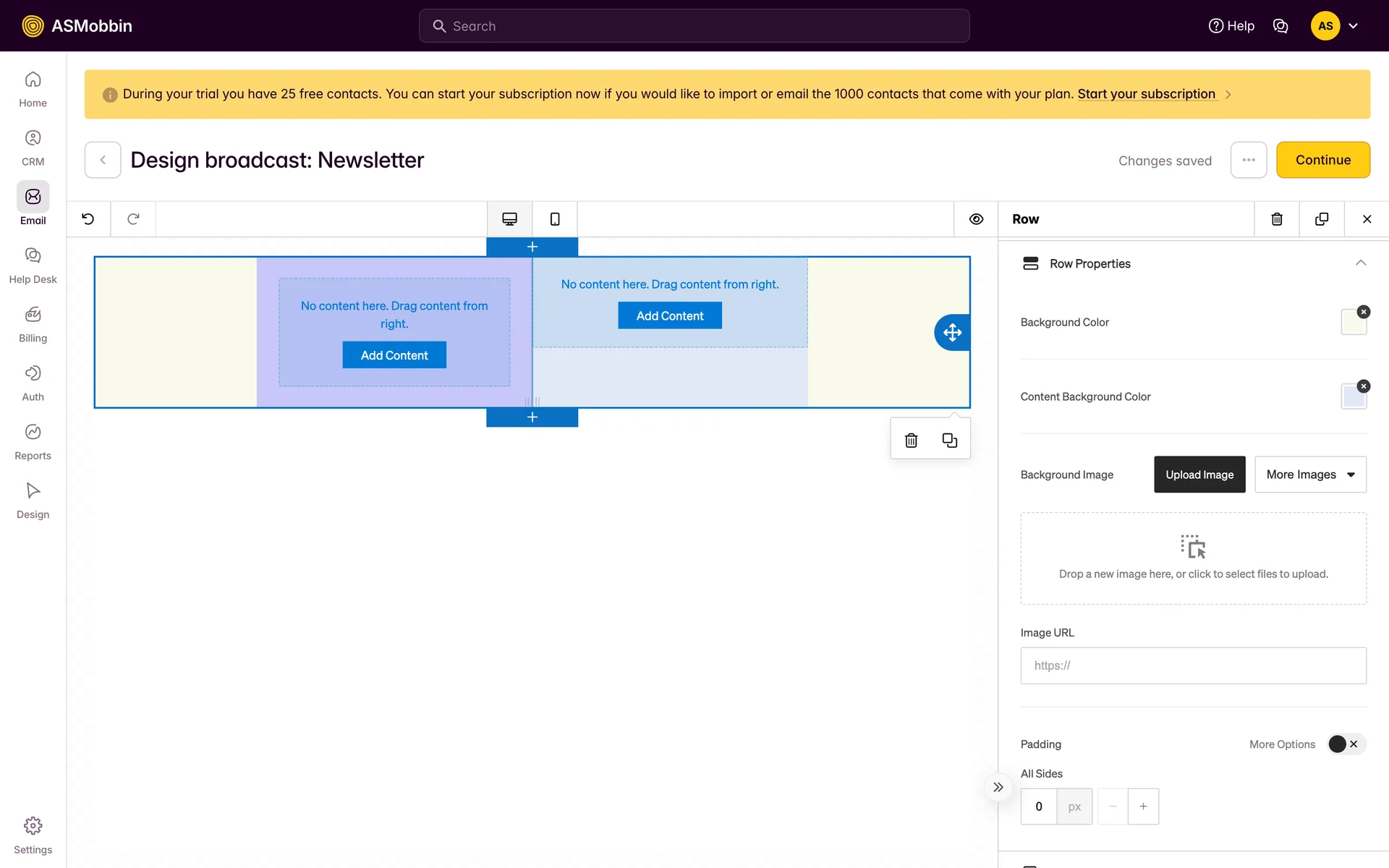Duplicate row using Row panel copy icon
The width and height of the screenshot is (1389, 868).
[1322, 219]
